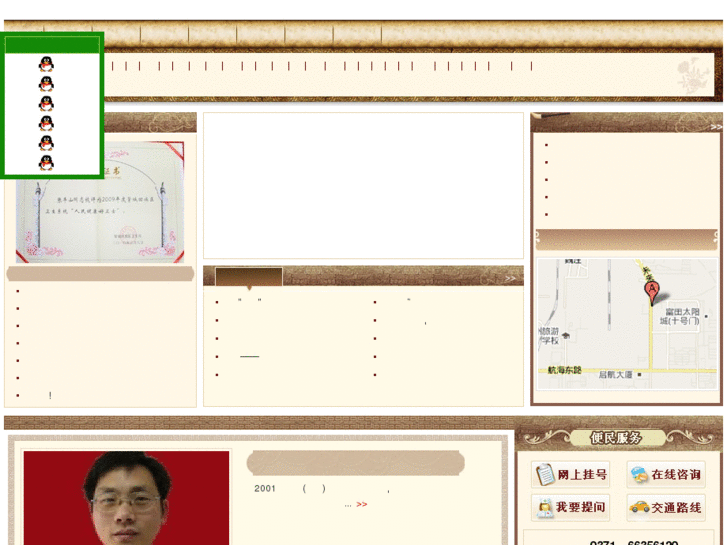This screenshot has height=545, width=727.
Task: Click the third QQ penguin icon from top
Action: tap(46, 103)
